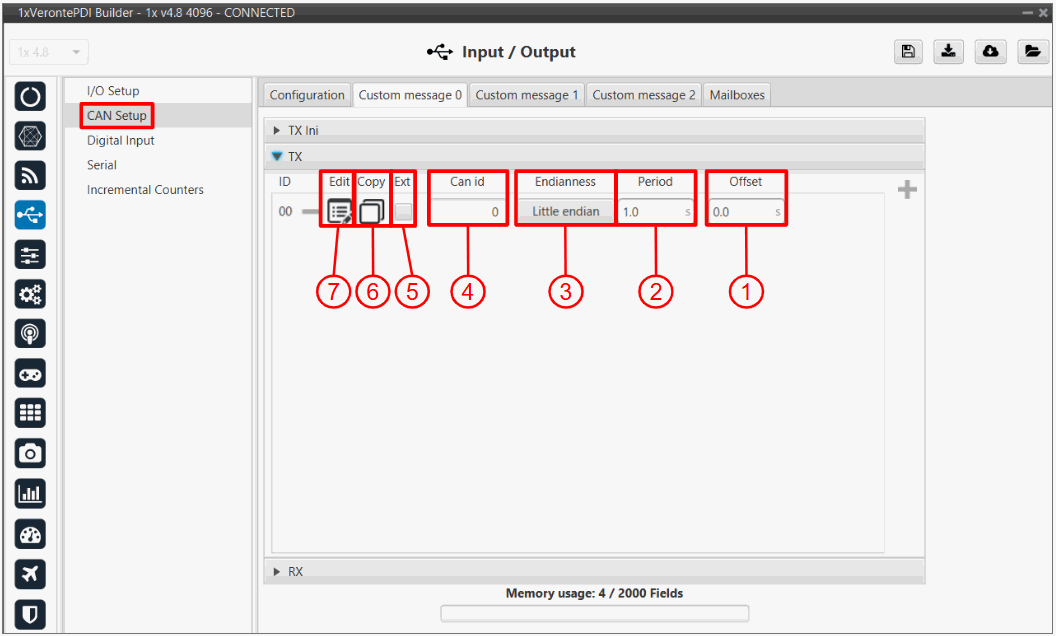Click the open folder icon
Screen dimensions: 1056x636
(x=1030, y=52)
